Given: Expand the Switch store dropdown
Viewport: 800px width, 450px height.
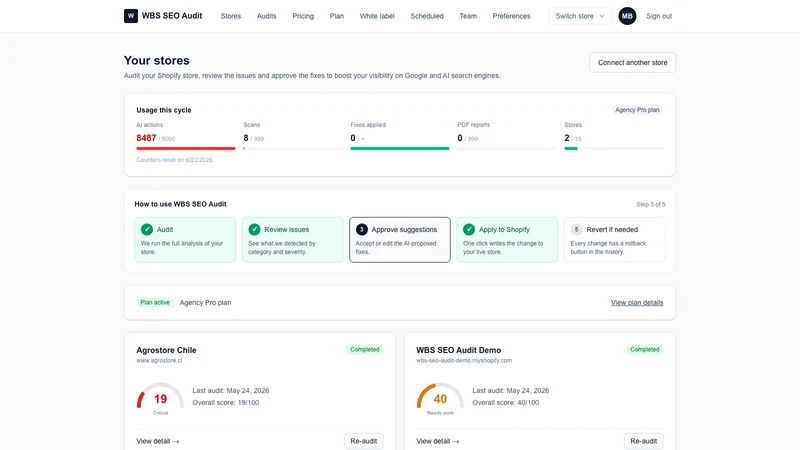Looking at the screenshot, I should coord(580,16).
